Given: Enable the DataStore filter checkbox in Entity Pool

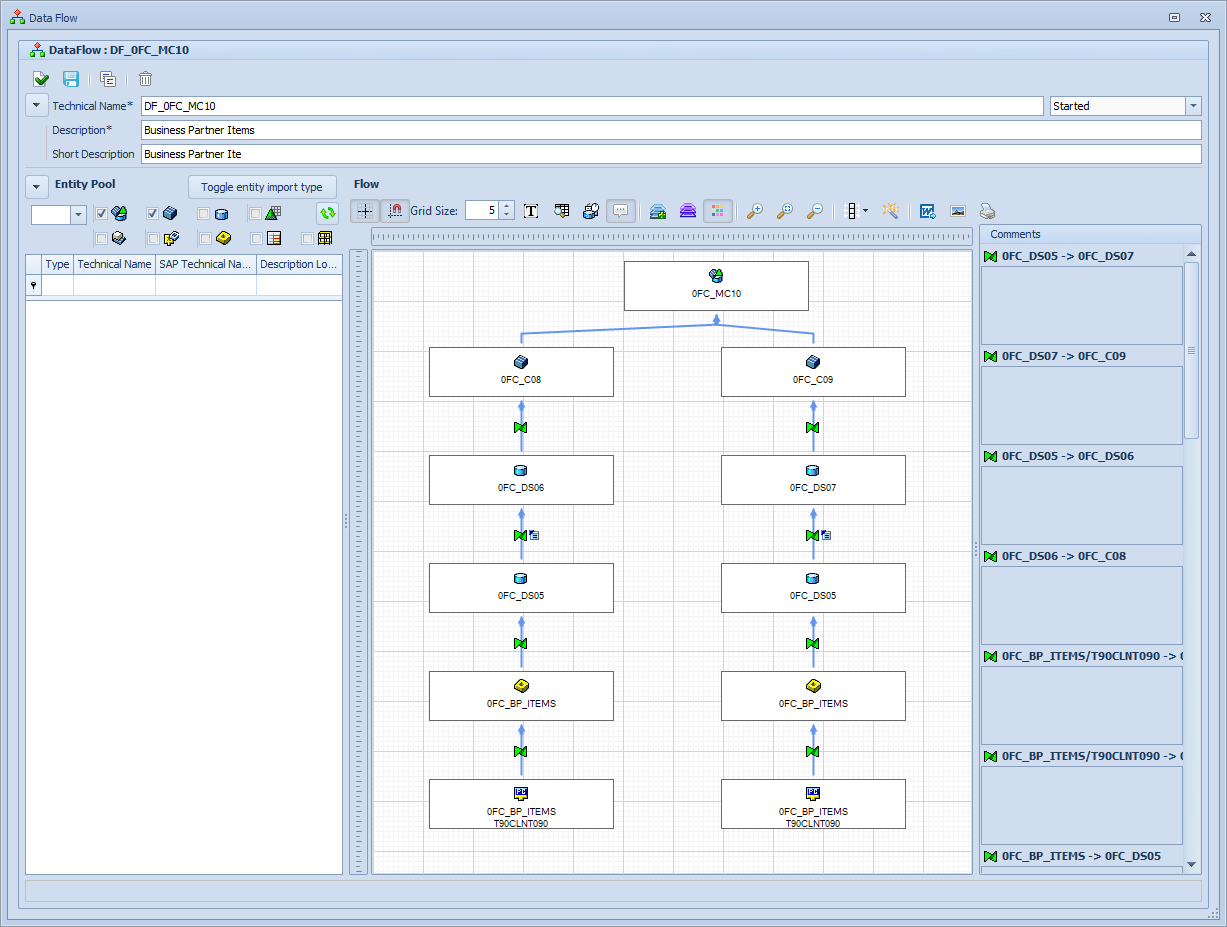Looking at the screenshot, I should click(203, 213).
